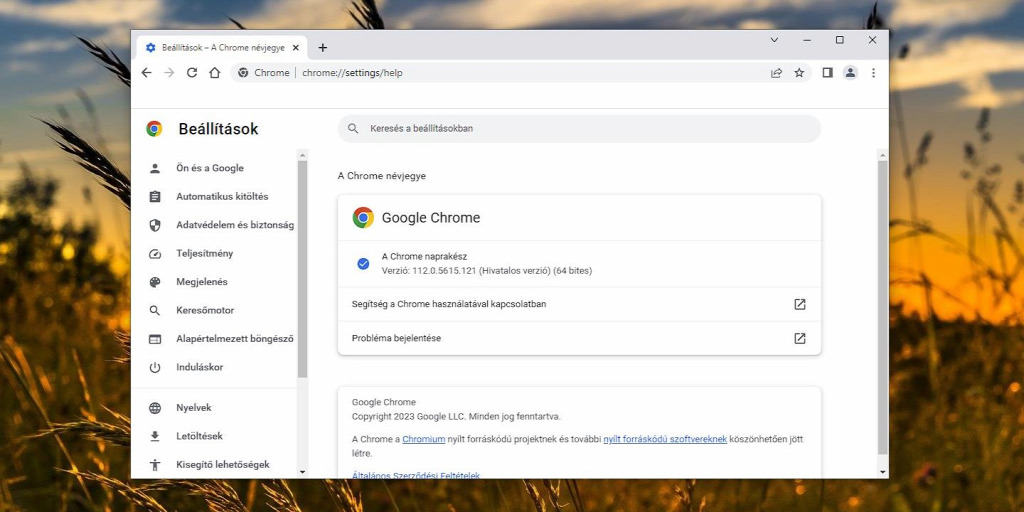Click the sidebar scrollbar down arrow
The width and height of the screenshot is (1024, 512).
302,467
